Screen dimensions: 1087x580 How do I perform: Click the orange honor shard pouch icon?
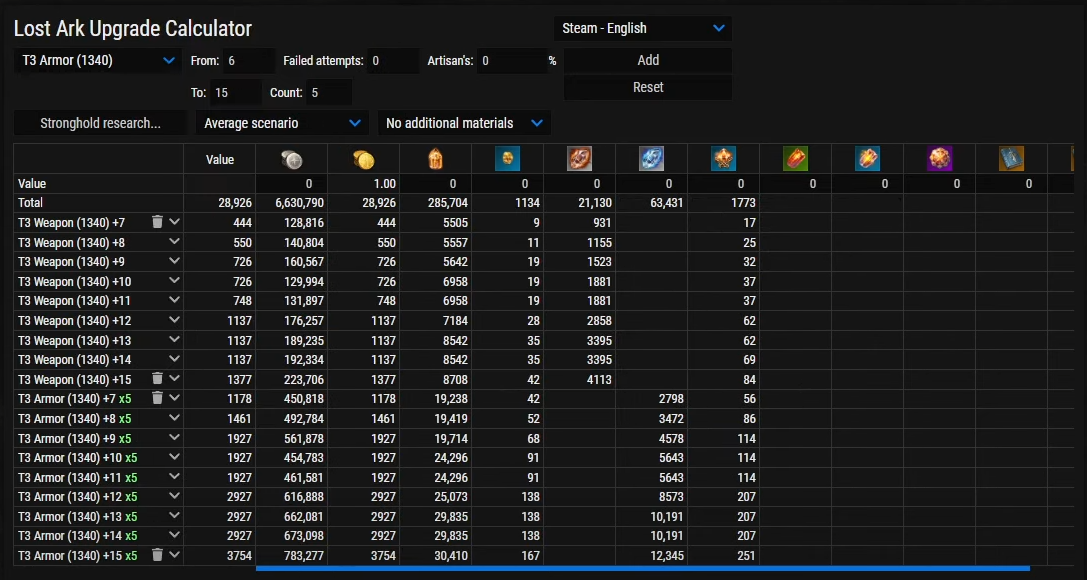tap(435, 159)
